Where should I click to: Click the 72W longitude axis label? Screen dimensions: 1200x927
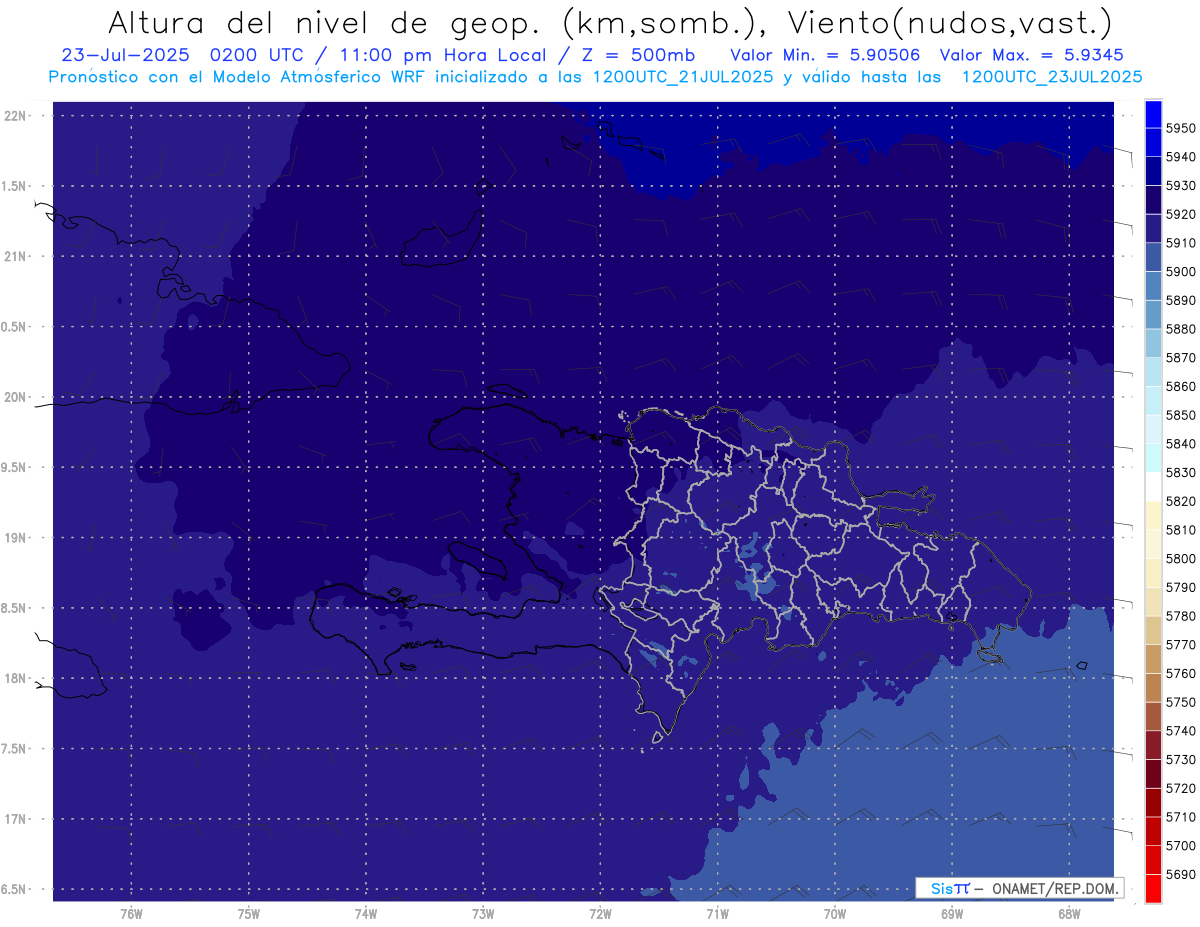click(600, 914)
